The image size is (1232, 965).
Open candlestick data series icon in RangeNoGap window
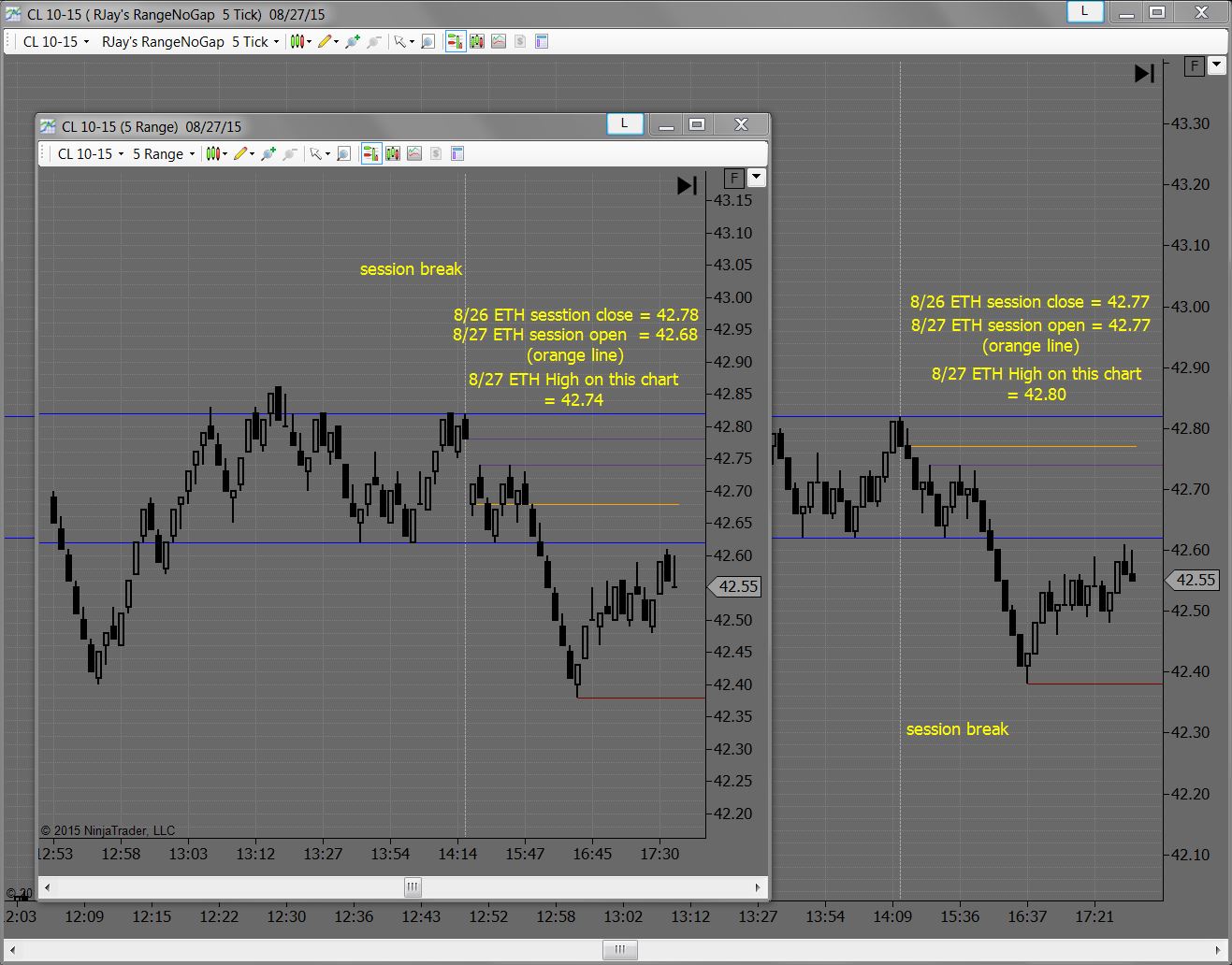pos(477,41)
